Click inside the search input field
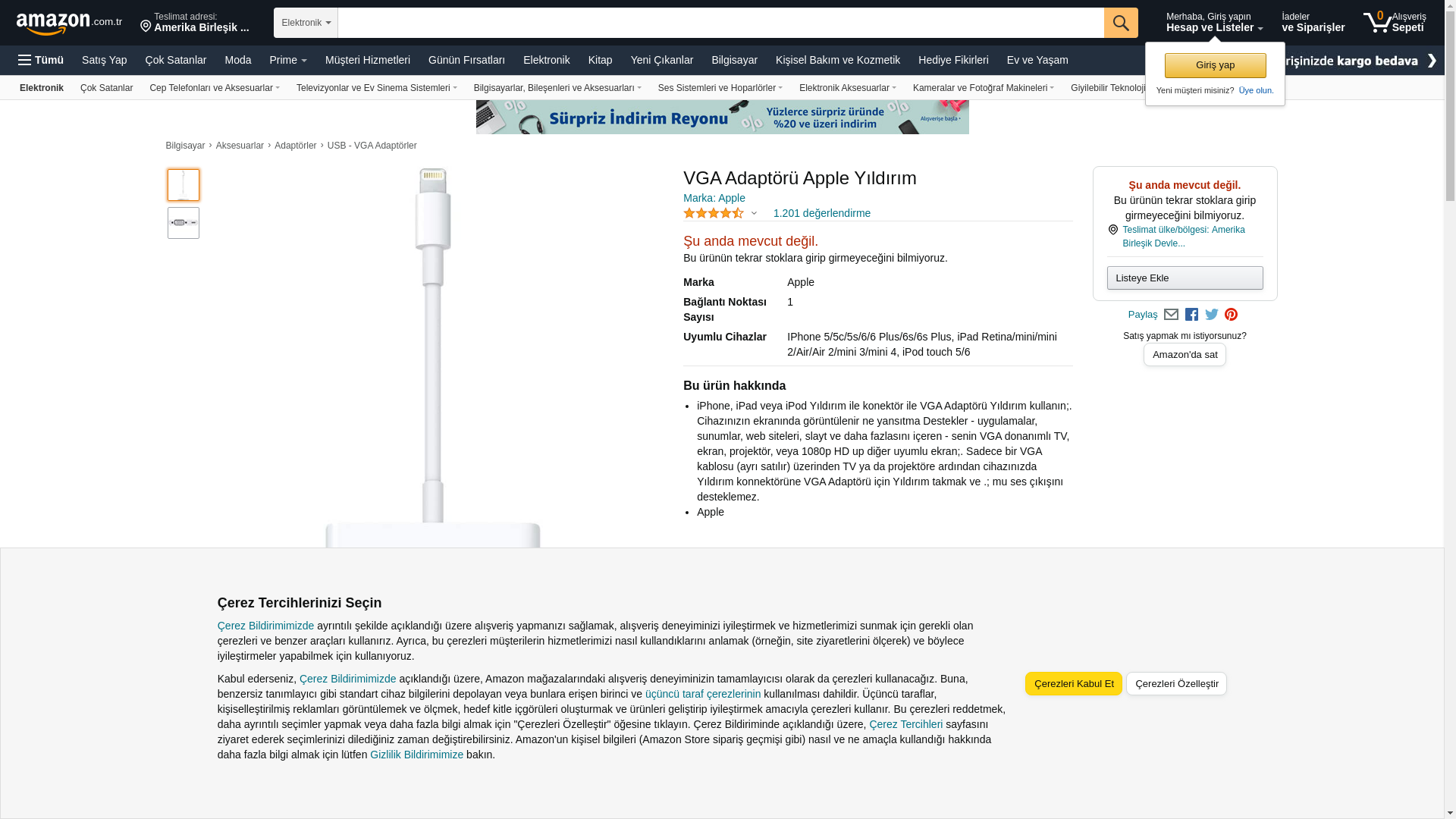This screenshot has width=1456, height=819. tap(720, 23)
